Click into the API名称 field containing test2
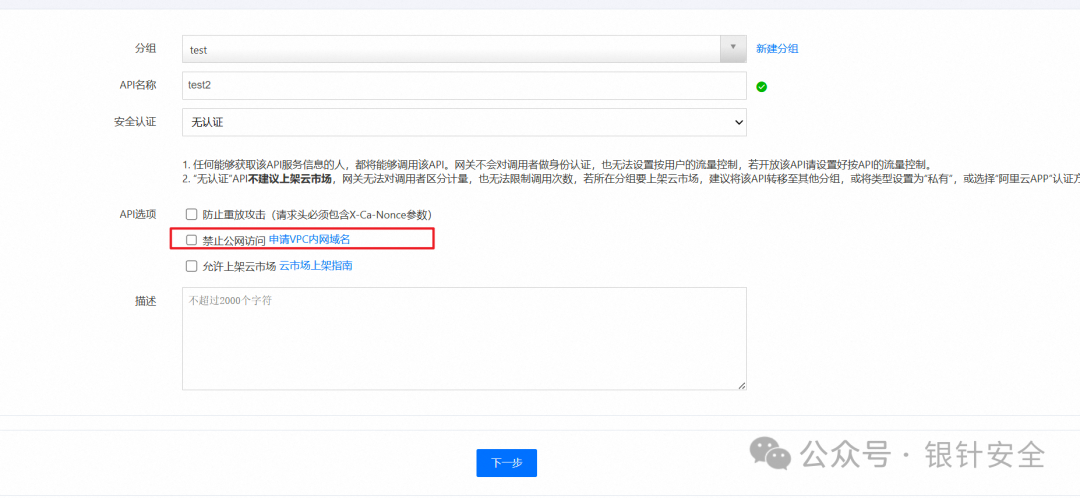The image size is (1080, 498). (x=464, y=85)
